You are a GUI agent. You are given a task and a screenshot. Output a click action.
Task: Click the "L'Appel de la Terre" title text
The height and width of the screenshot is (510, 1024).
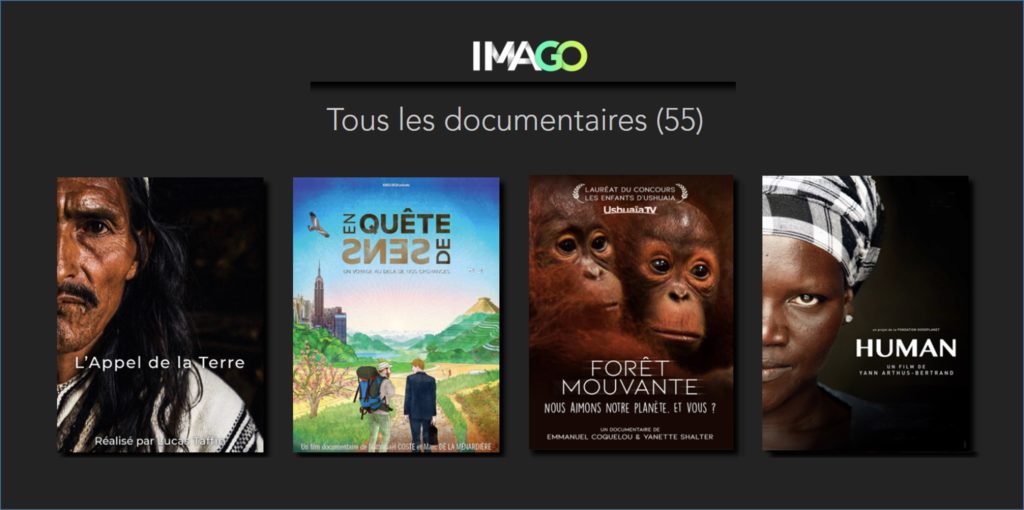tap(160, 363)
